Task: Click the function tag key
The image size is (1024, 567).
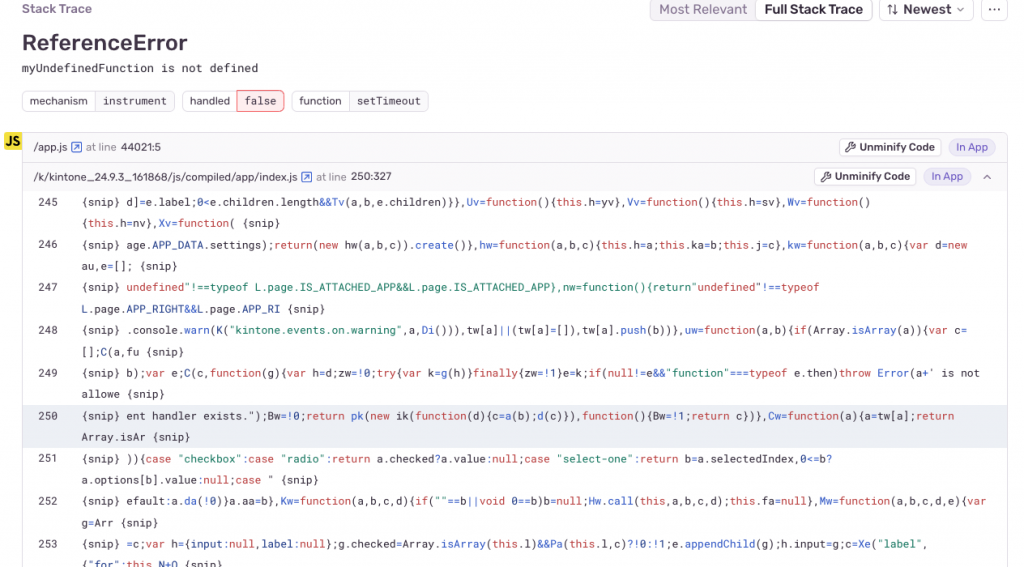Action: 320,101
